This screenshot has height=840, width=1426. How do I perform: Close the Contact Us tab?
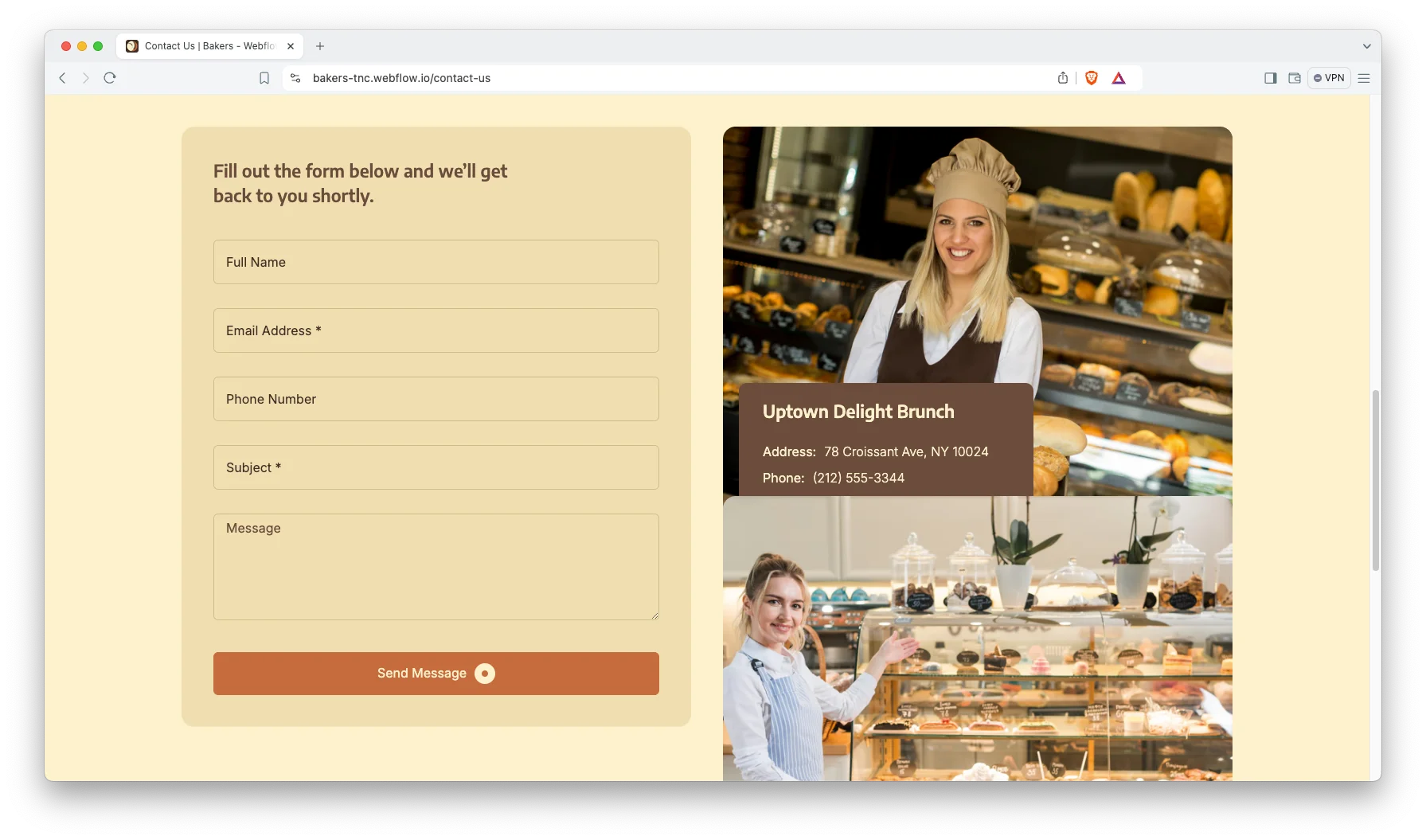coord(291,46)
